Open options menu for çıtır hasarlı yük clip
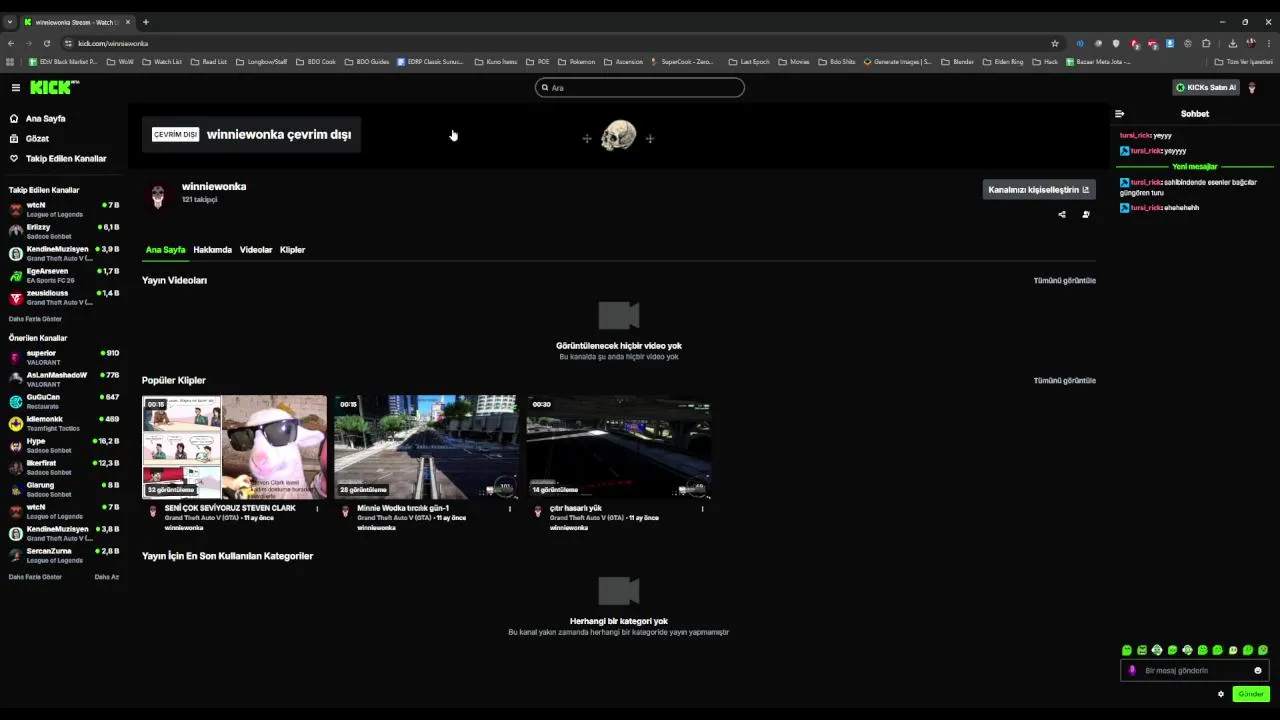The image size is (1280, 720). (x=702, y=509)
